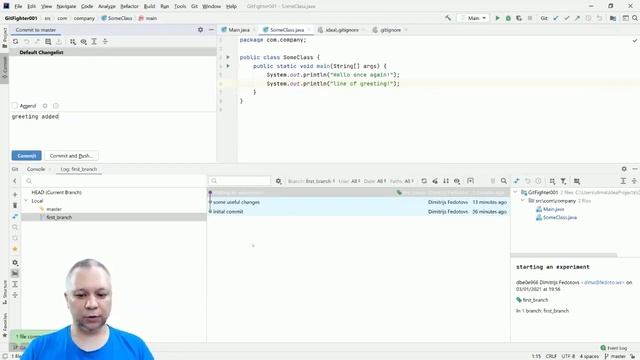Click the run gutter arrow next to main method
The width and height of the screenshot is (640, 360).
click(228, 66)
